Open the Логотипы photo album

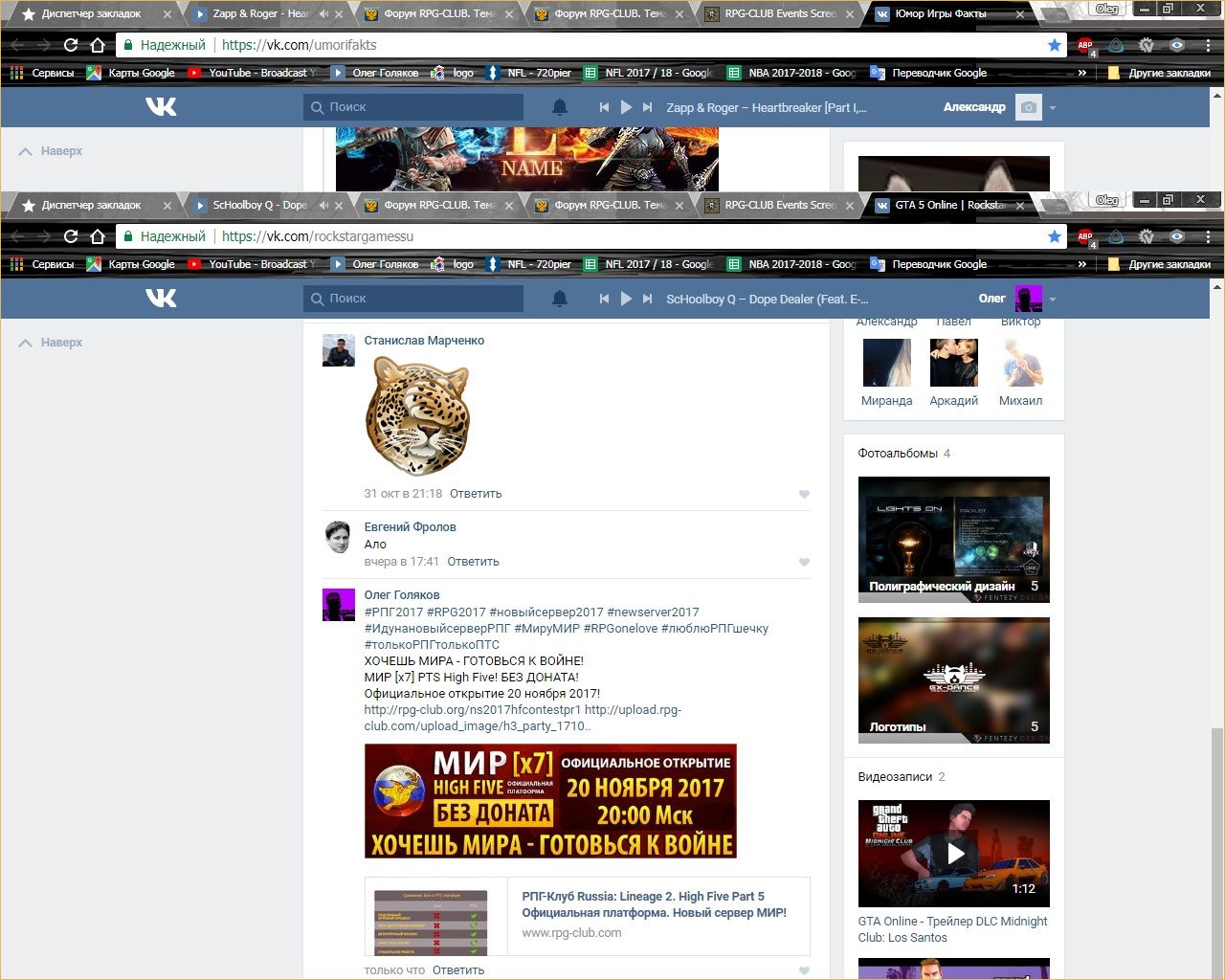point(954,680)
